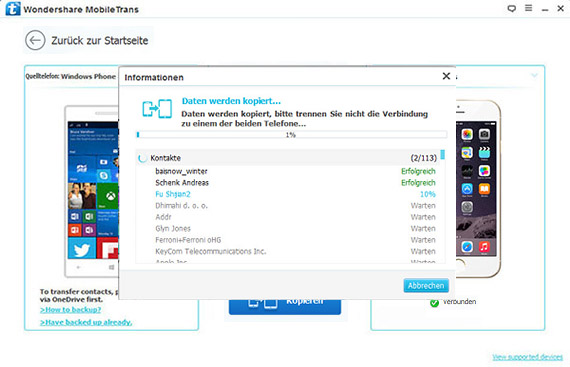Click the App Store icon on iPhone

point(467,189)
